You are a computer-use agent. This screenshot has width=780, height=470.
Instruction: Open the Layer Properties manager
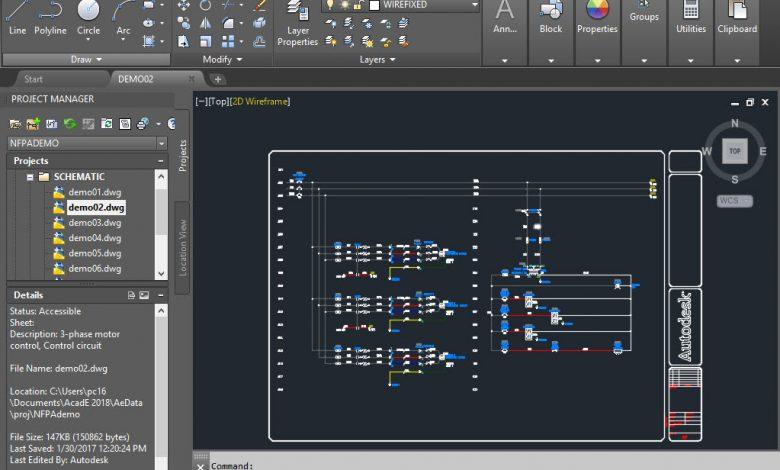pyautogui.click(x=297, y=24)
